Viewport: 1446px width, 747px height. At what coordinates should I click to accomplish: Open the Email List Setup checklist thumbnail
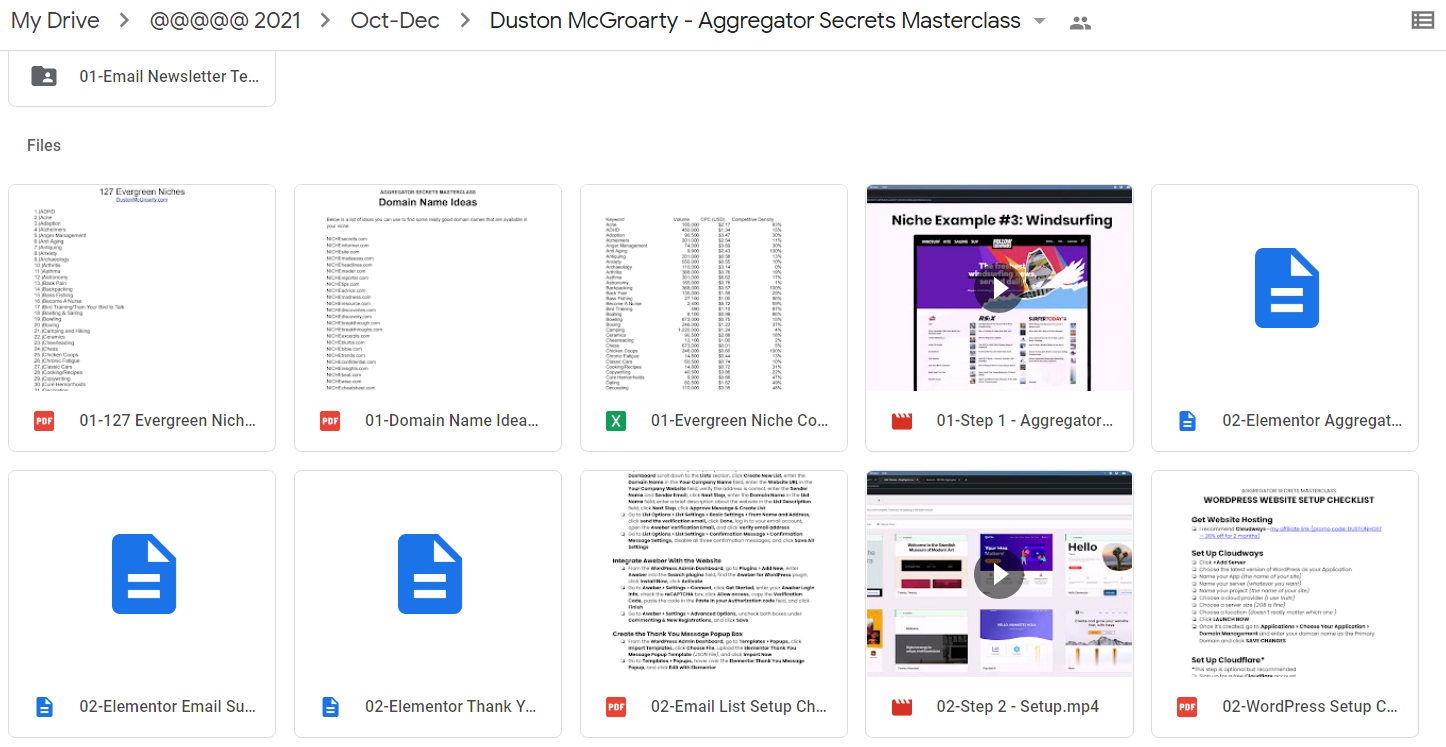(x=714, y=574)
